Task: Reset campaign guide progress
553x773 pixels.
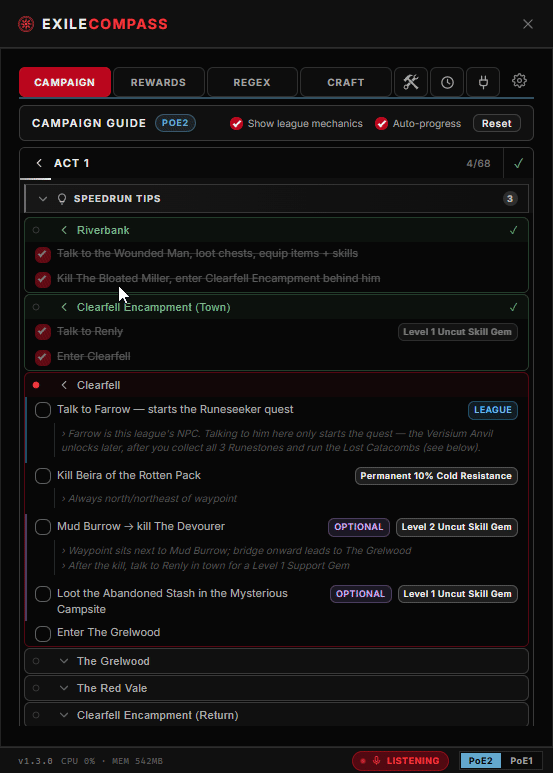Action: pyautogui.click(x=496, y=123)
